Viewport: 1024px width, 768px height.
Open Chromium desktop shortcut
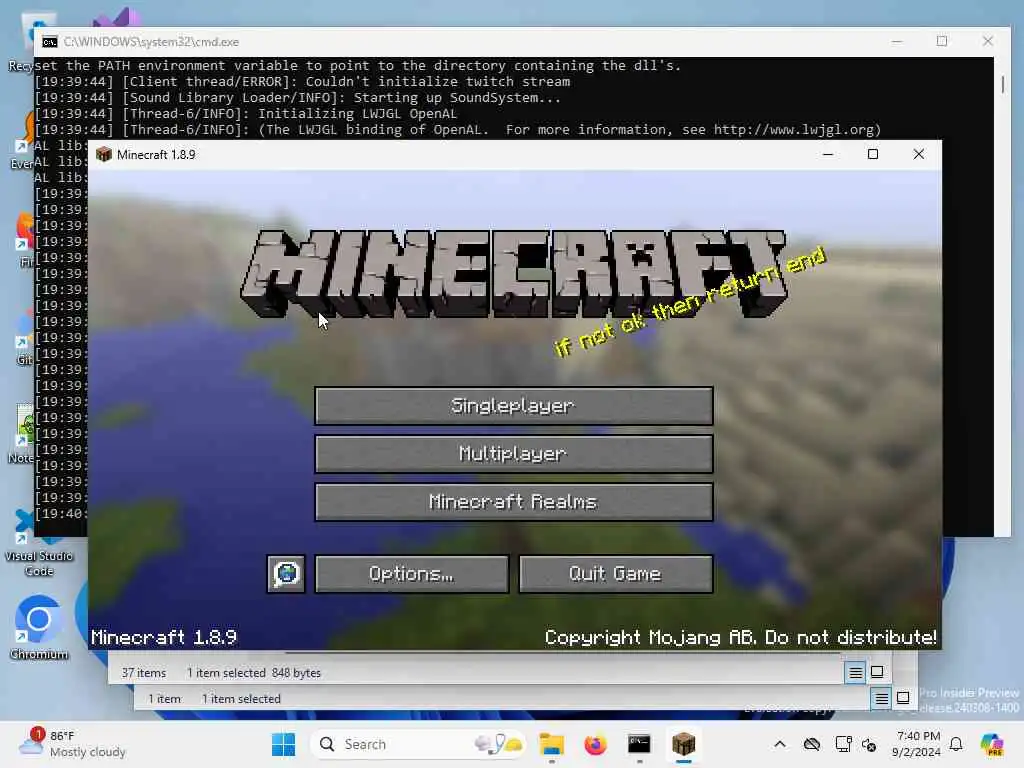tap(39, 628)
